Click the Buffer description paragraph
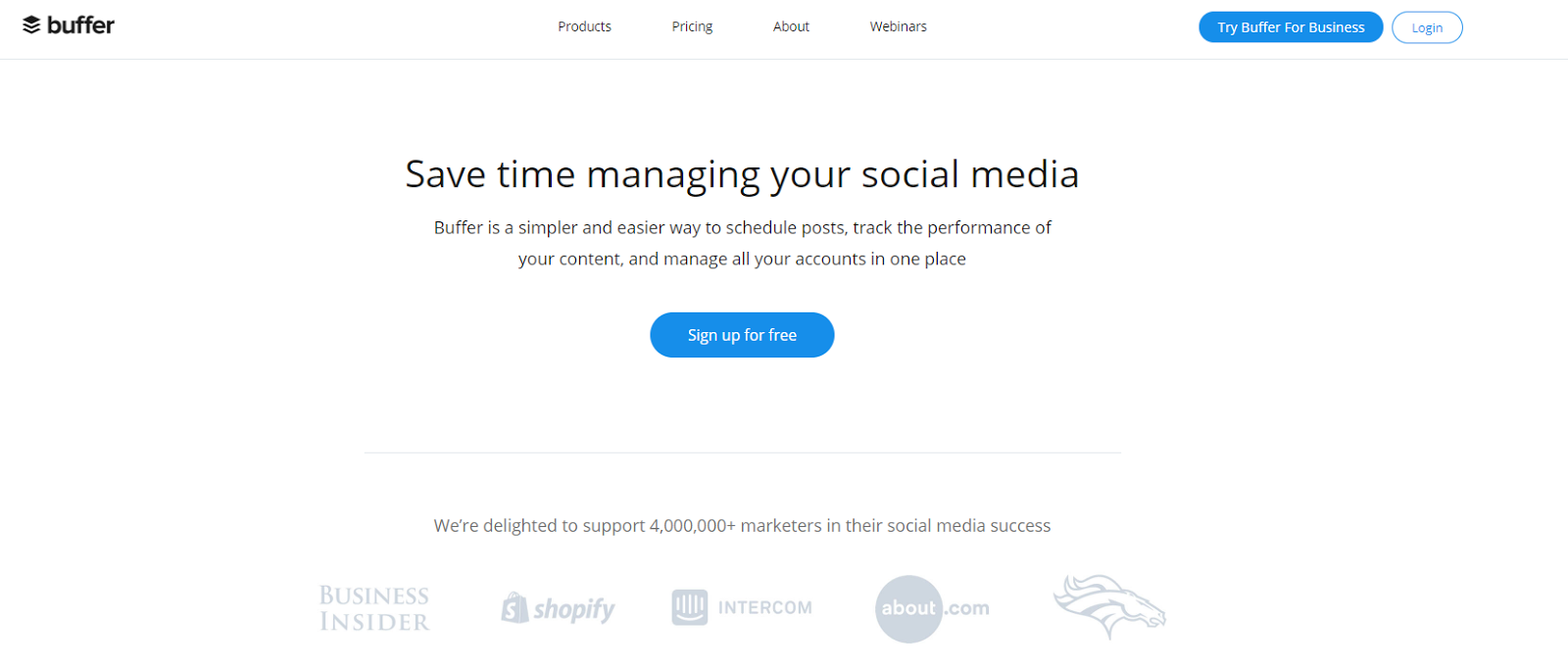The height and width of the screenshot is (667, 1568). 742,243
